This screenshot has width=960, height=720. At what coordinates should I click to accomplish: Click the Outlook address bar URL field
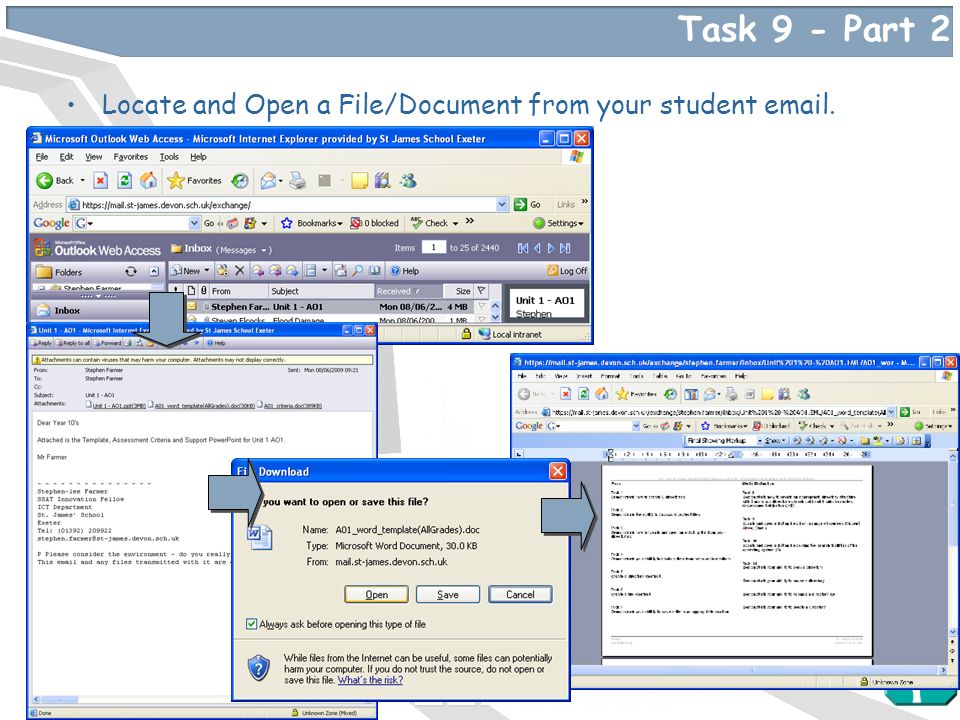(x=288, y=204)
